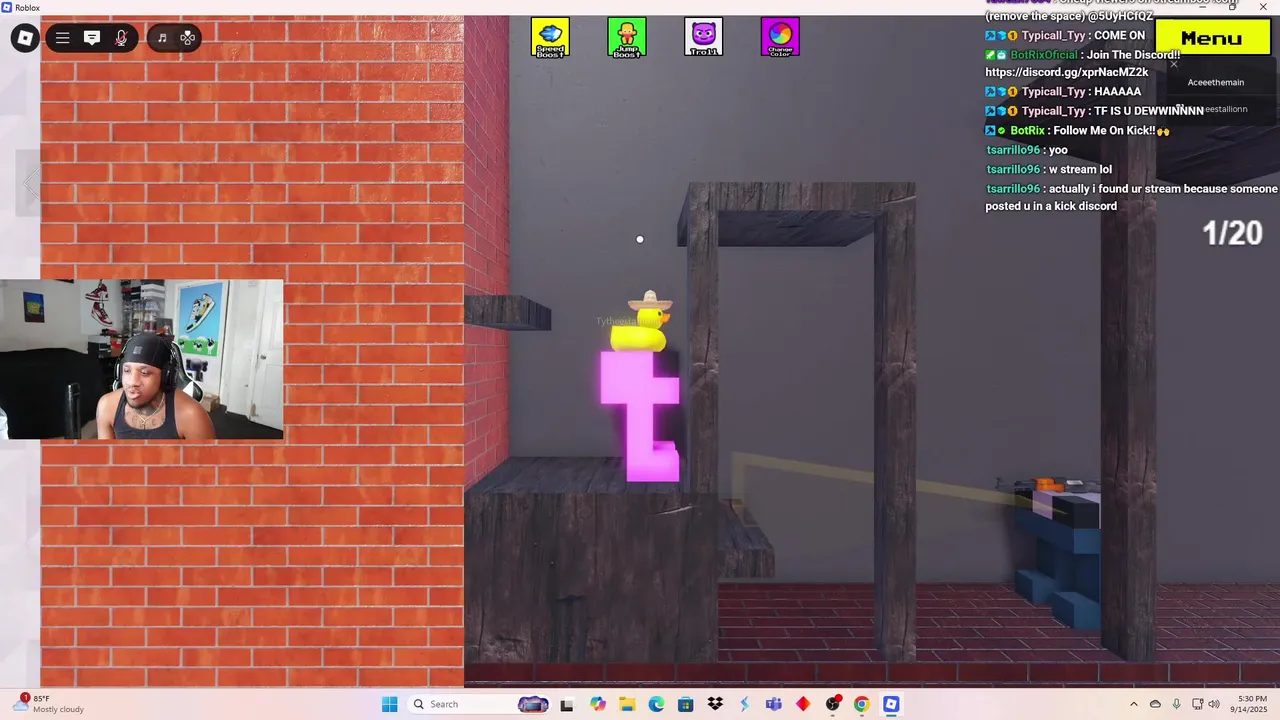Open the Roblox logo menu button

tap(25, 38)
